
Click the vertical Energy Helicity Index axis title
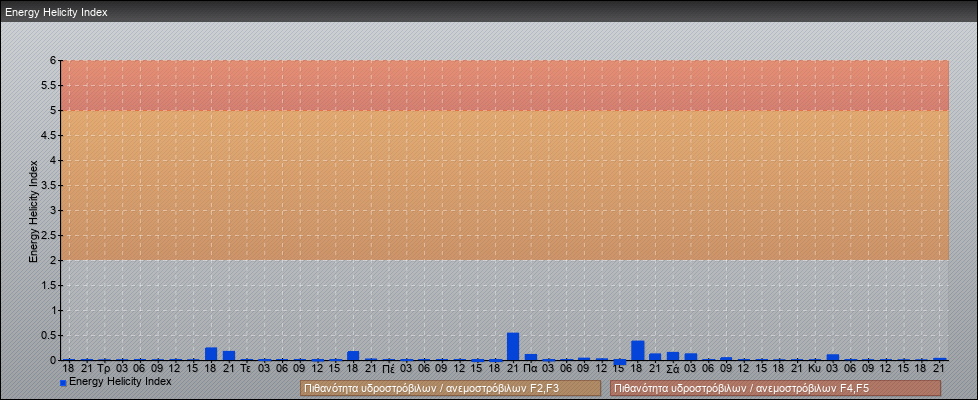pyautogui.click(x=34, y=210)
